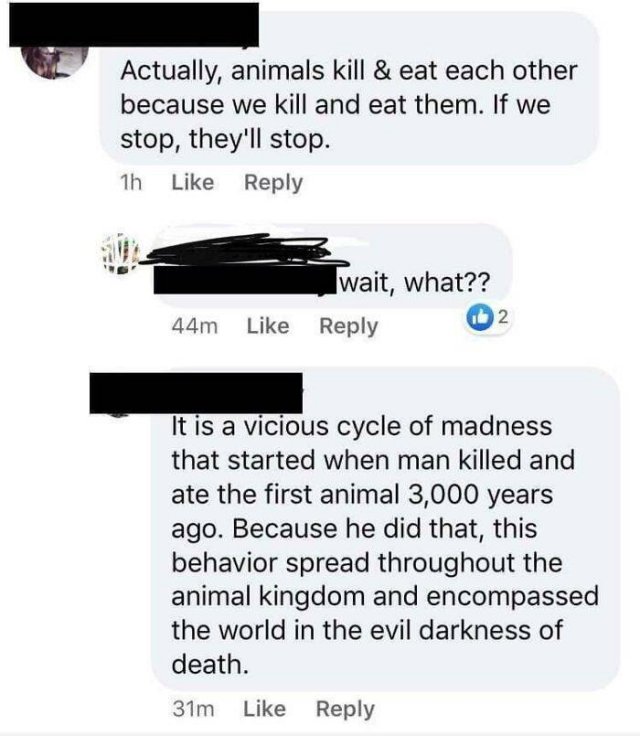Reply to the "evil darkness of death" comment
Screen dimensions: 640x736
click(x=344, y=709)
